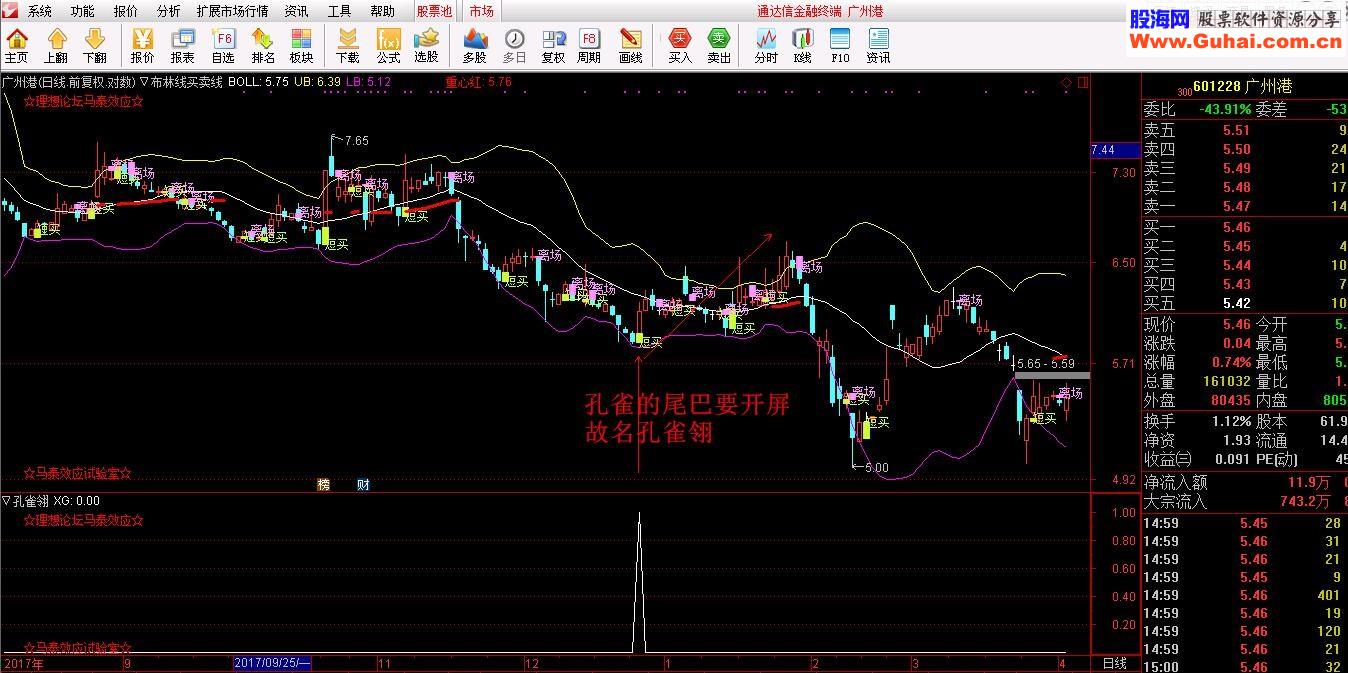The width and height of the screenshot is (1348, 673).
Task: Expand the 孔雀翎 indicator dropdown triangle
Action: [6, 501]
